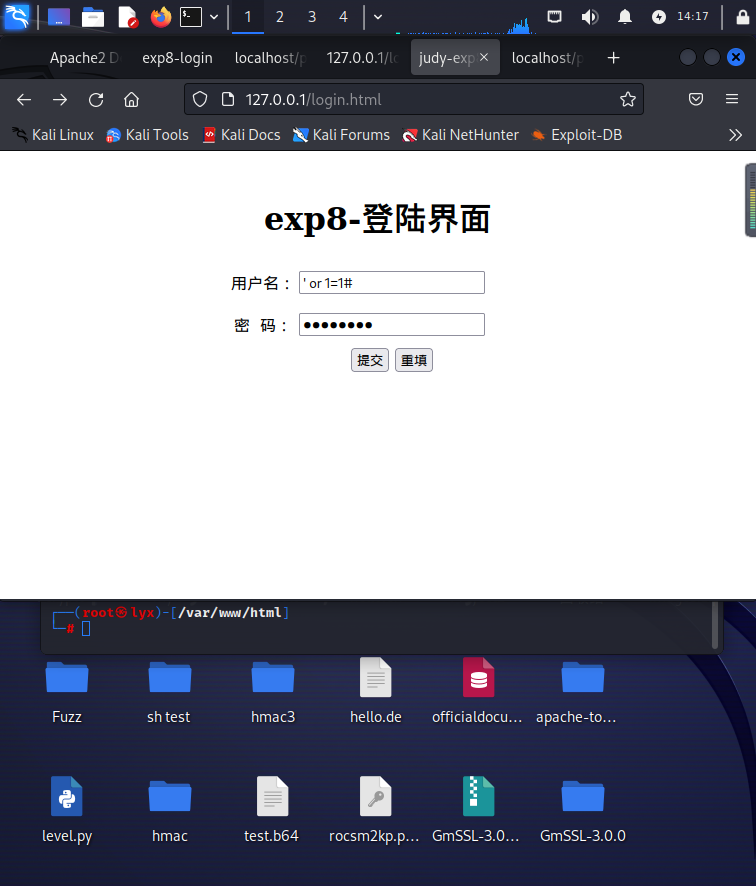The height and width of the screenshot is (886, 756).
Task: Click the lock screen padlock icon
Action: [743, 17]
